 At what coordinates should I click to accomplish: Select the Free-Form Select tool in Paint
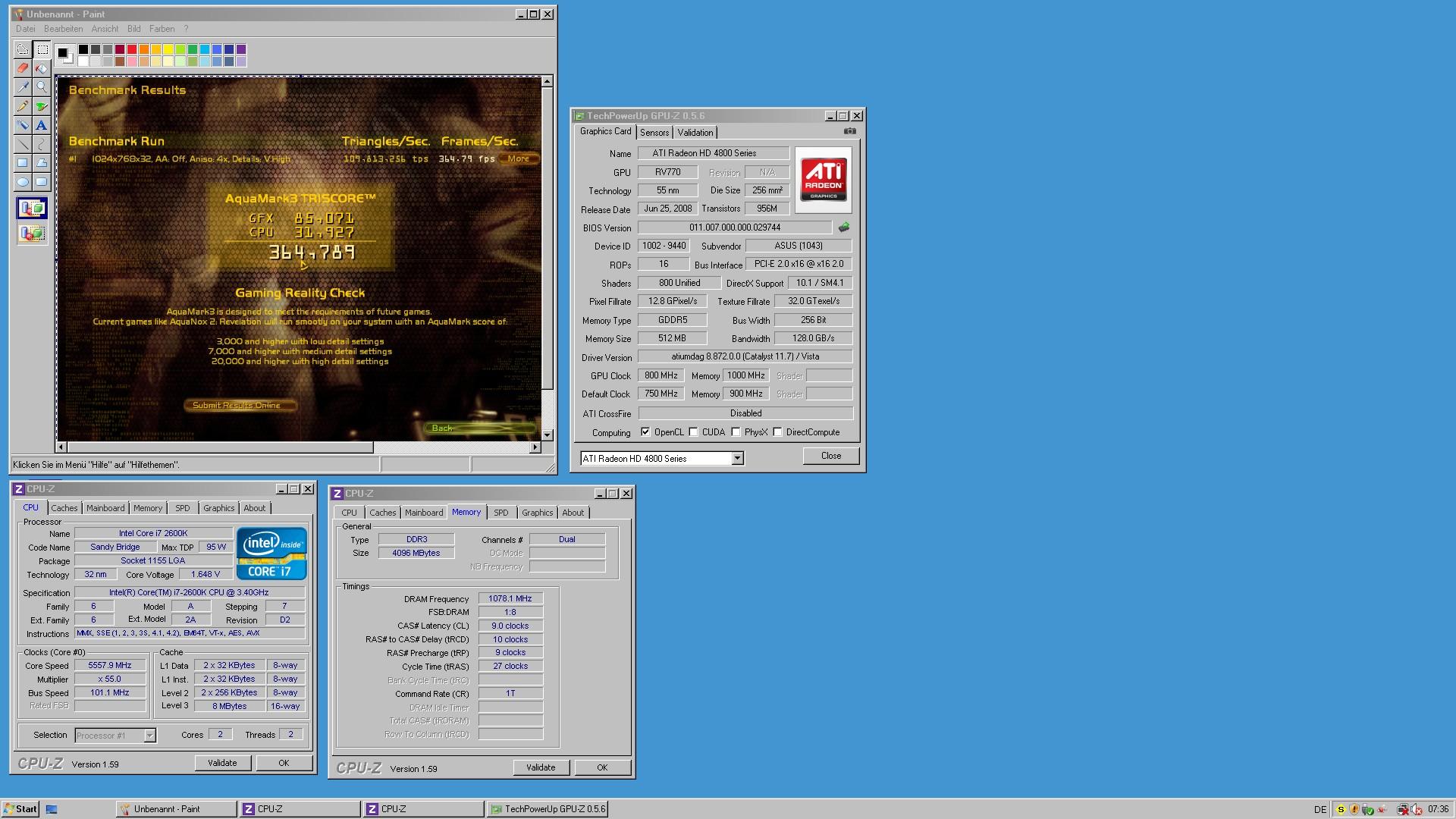(23, 49)
